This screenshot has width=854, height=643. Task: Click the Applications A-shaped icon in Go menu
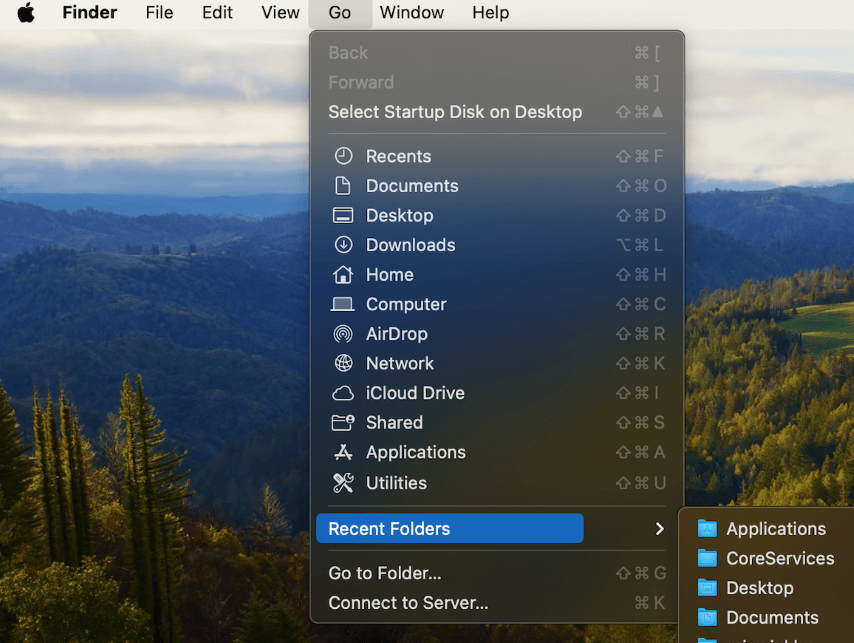coord(343,452)
